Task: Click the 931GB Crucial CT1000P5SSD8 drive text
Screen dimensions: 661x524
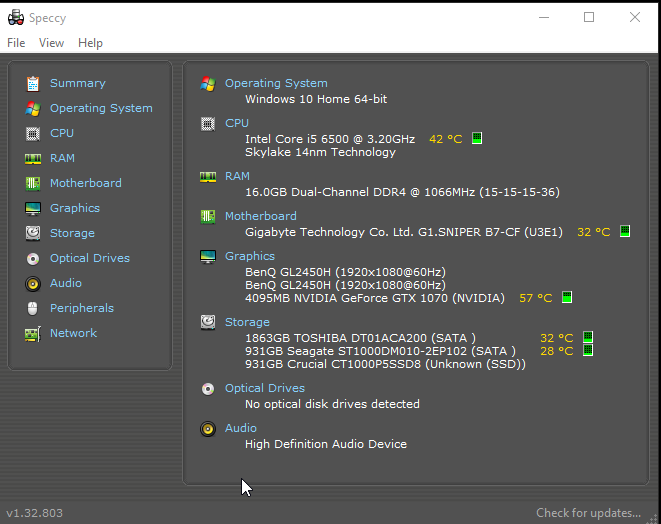Action: click(x=385, y=364)
